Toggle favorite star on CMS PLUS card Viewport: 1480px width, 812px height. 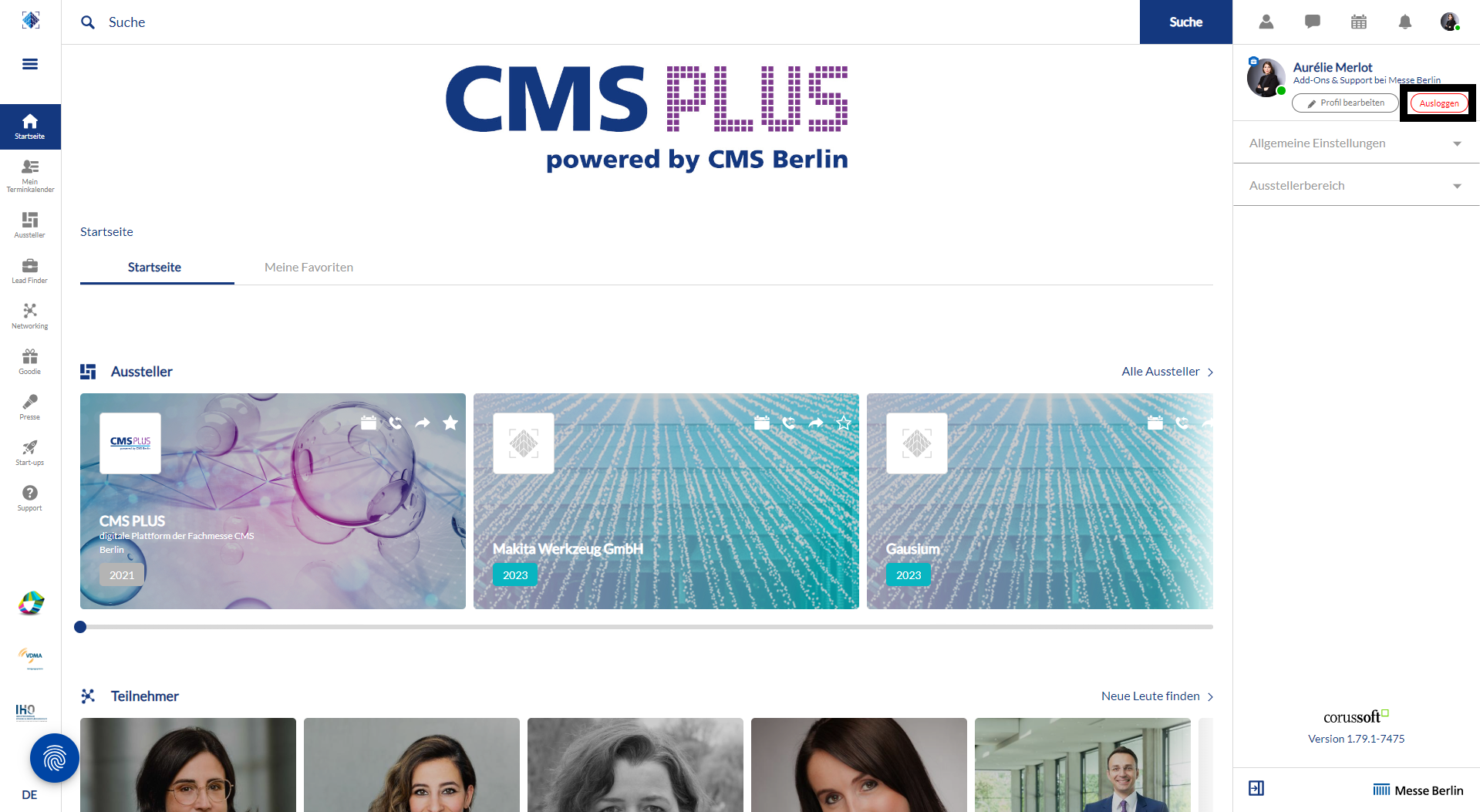click(450, 423)
